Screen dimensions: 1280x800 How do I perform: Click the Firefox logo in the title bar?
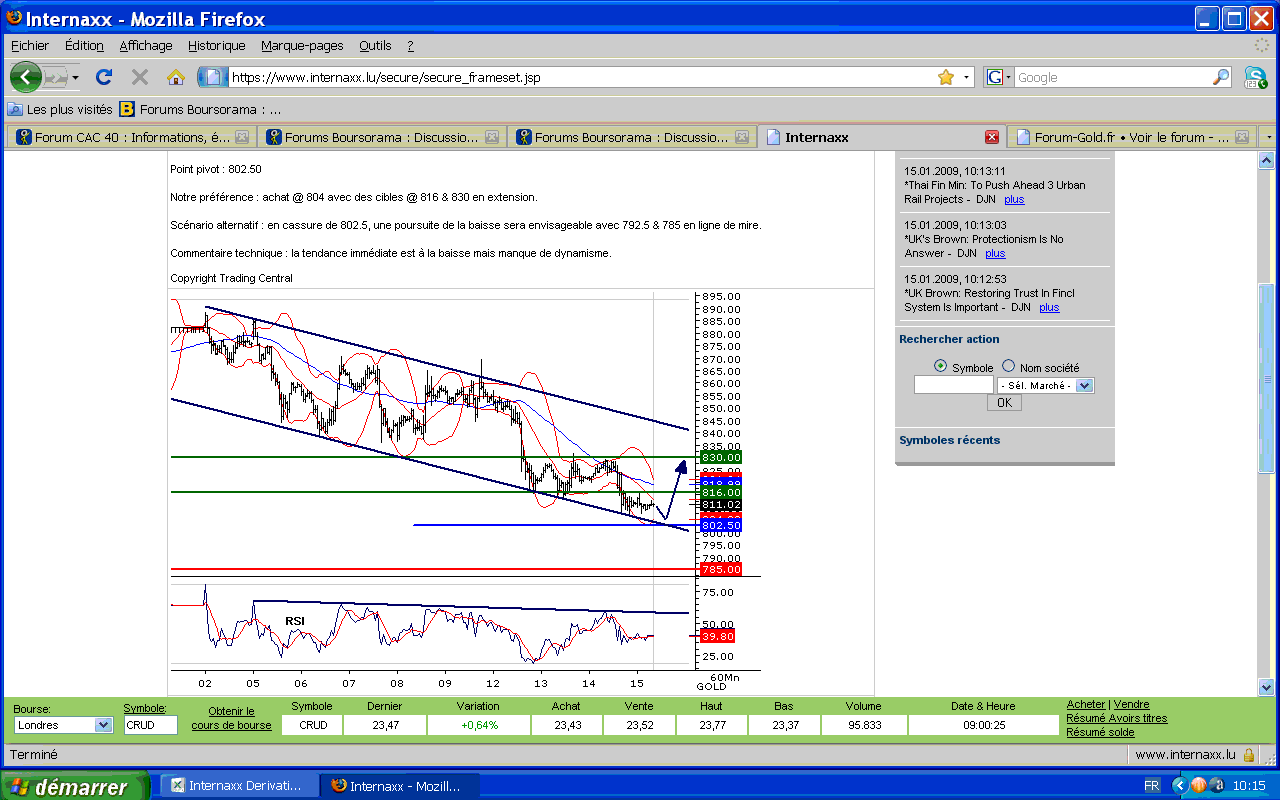pos(13,18)
